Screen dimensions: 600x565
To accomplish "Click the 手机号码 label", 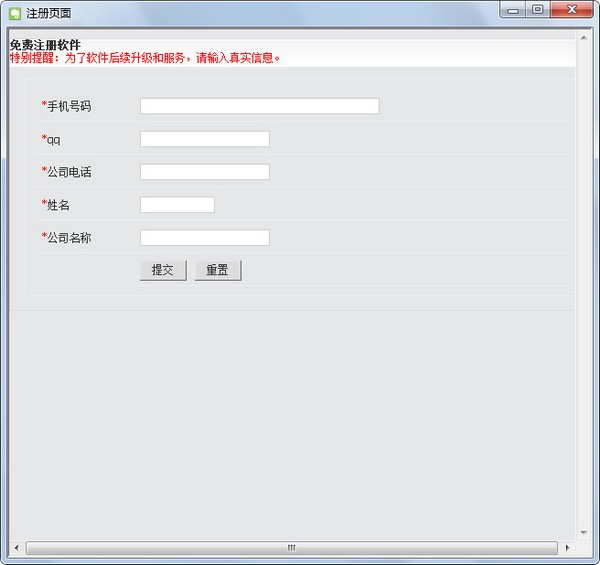I will 69,106.
